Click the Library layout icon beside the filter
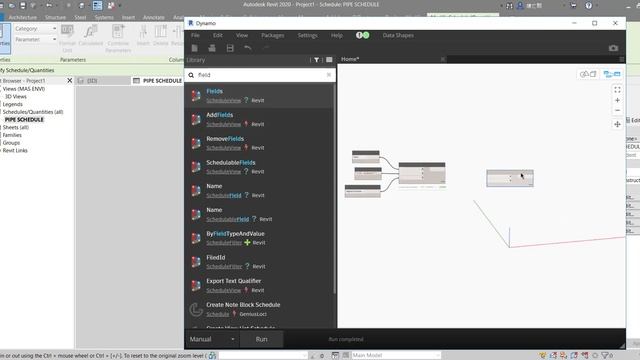This screenshot has height=360, width=640. point(329,60)
